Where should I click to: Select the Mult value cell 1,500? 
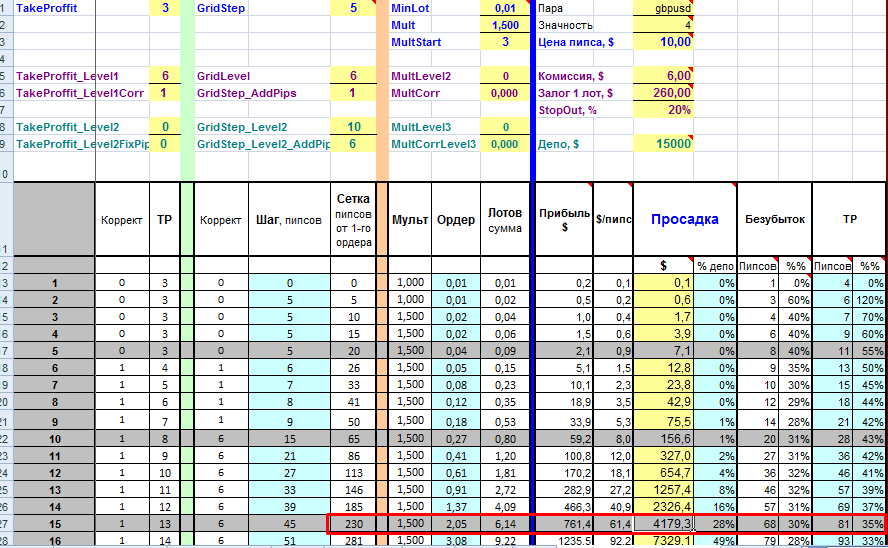point(505,25)
